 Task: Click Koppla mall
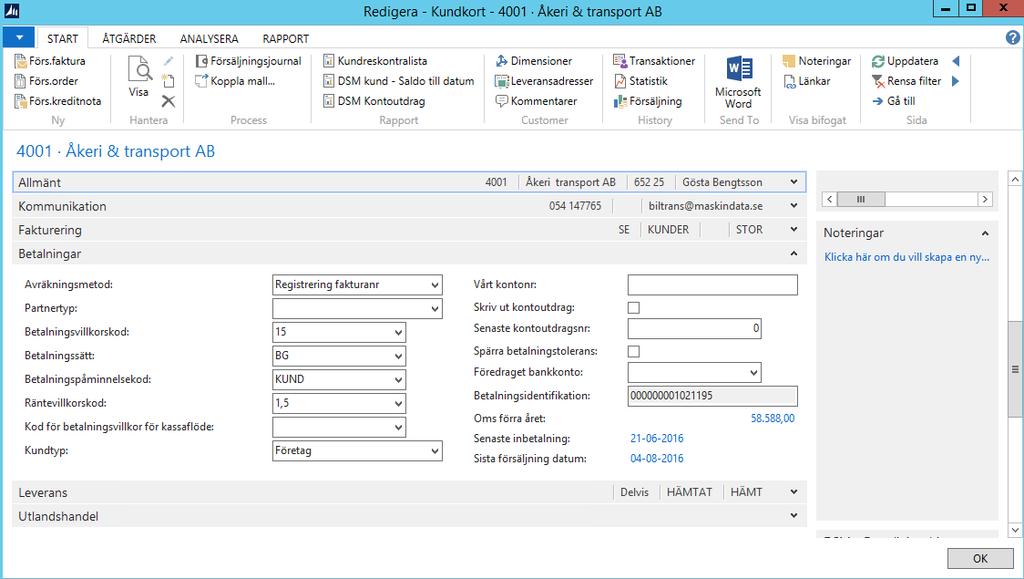(235, 81)
